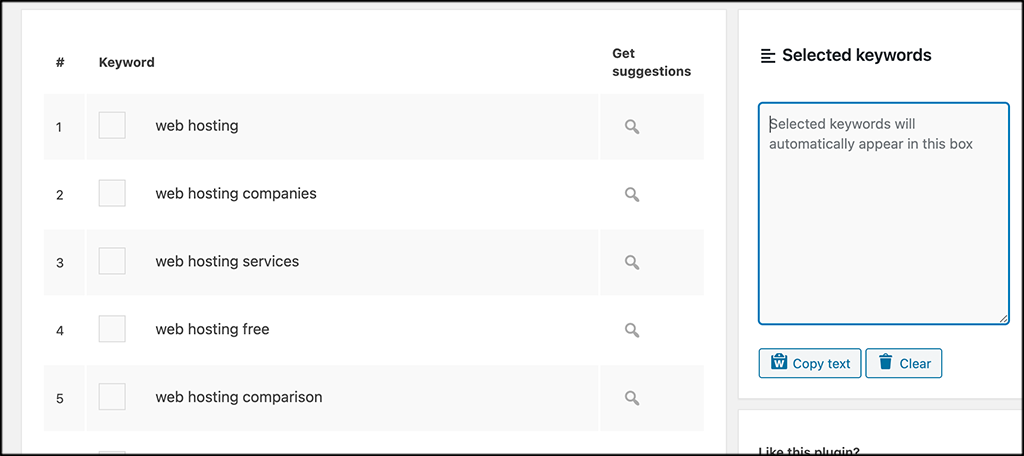Click the 'web hosting comparison' keyword text
This screenshot has height=456, width=1024.
[238, 397]
